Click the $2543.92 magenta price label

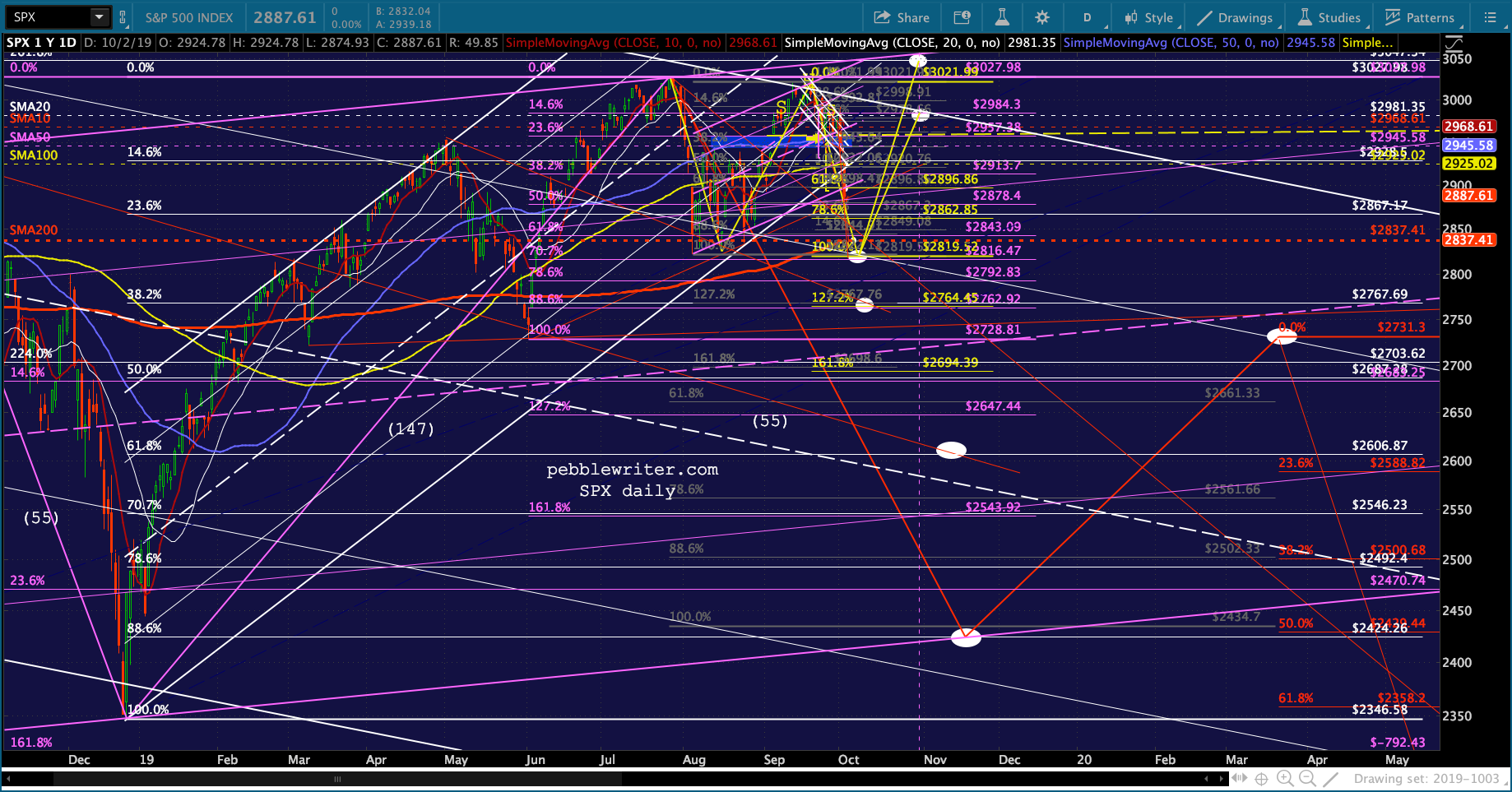(x=993, y=507)
